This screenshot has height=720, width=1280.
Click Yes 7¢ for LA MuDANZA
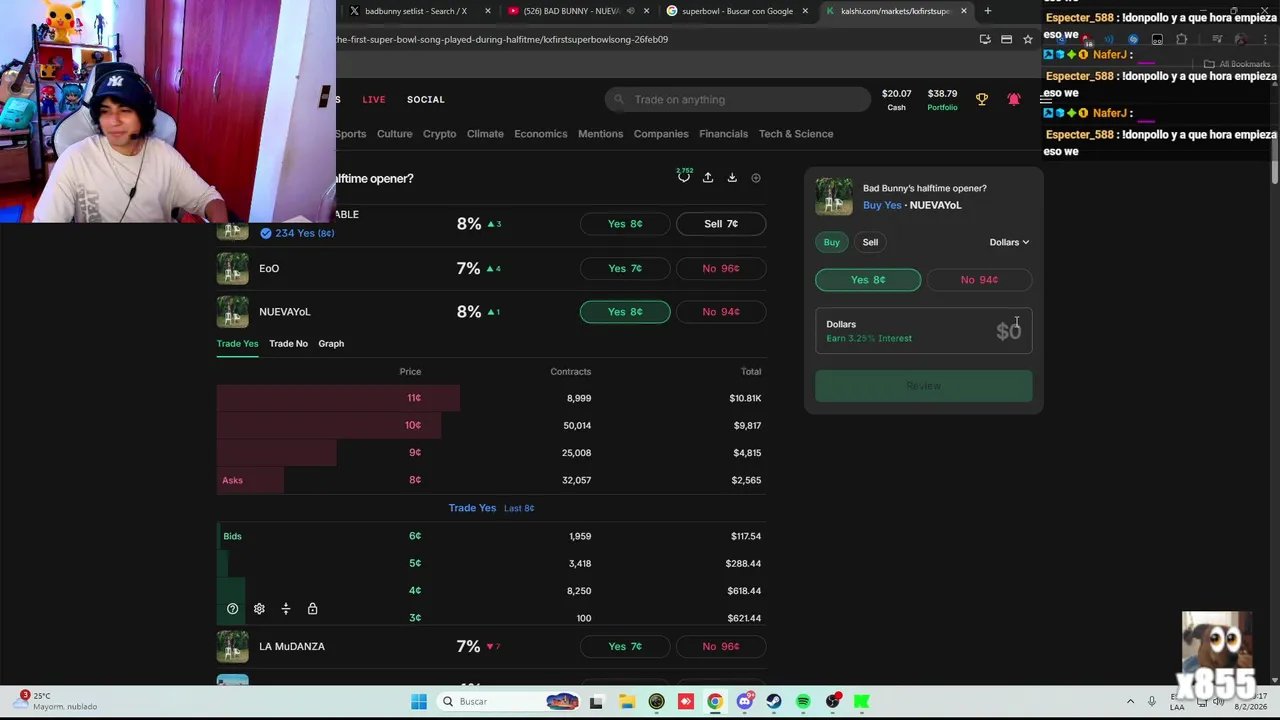[x=625, y=646]
